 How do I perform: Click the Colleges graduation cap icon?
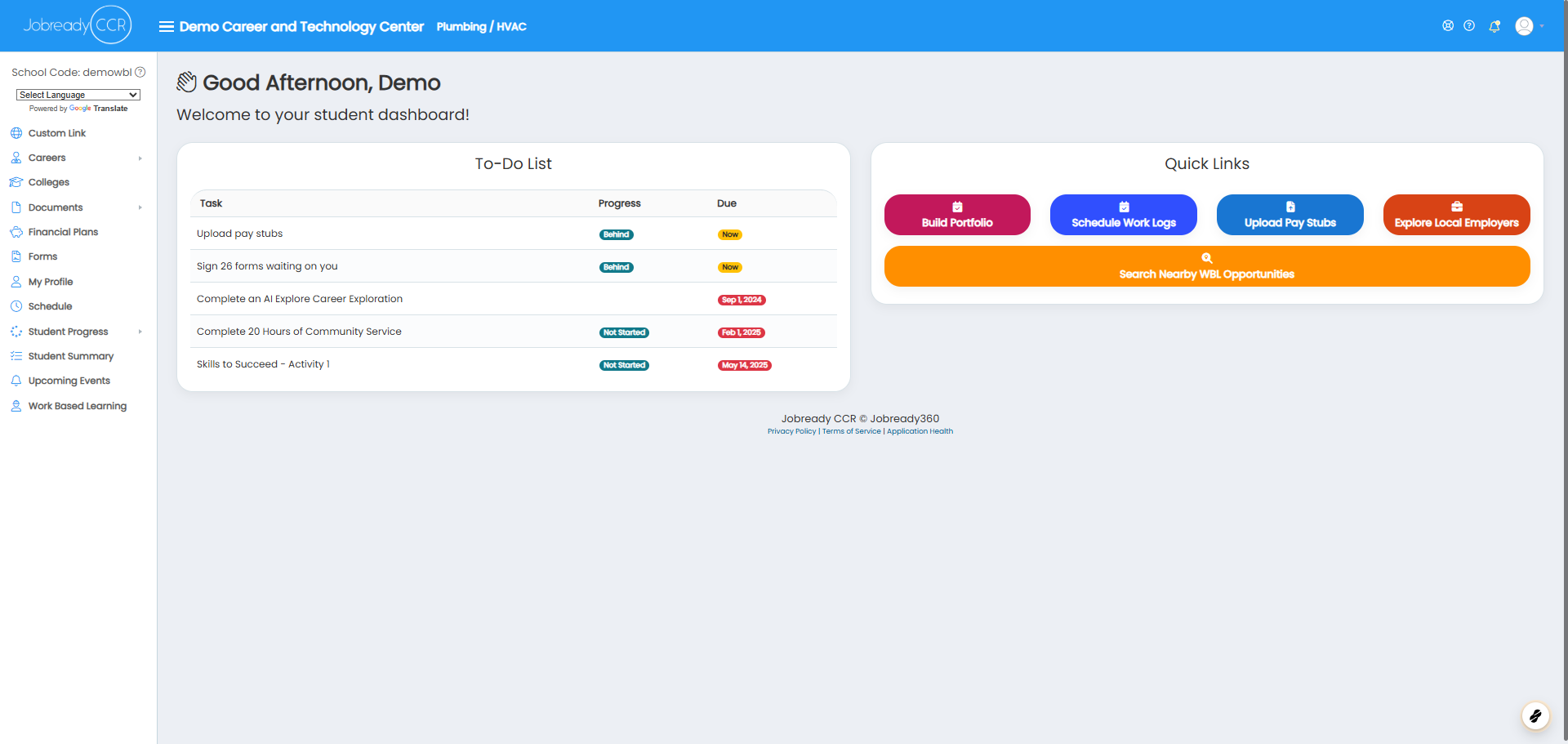click(16, 182)
